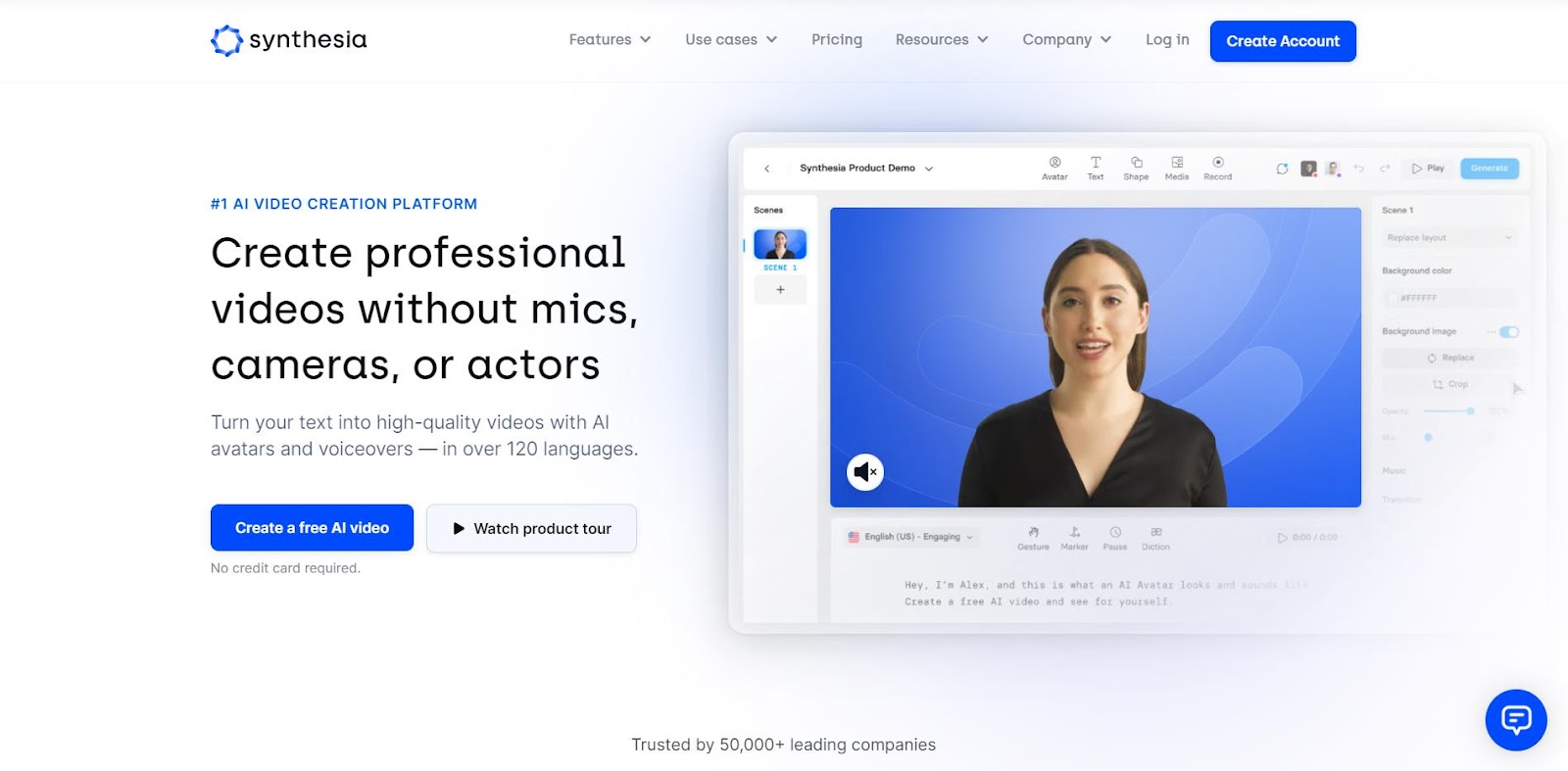The height and width of the screenshot is (771, 1568).
Task: Click the three-dot options beside Background image
Action: [x=1492, y=332]
